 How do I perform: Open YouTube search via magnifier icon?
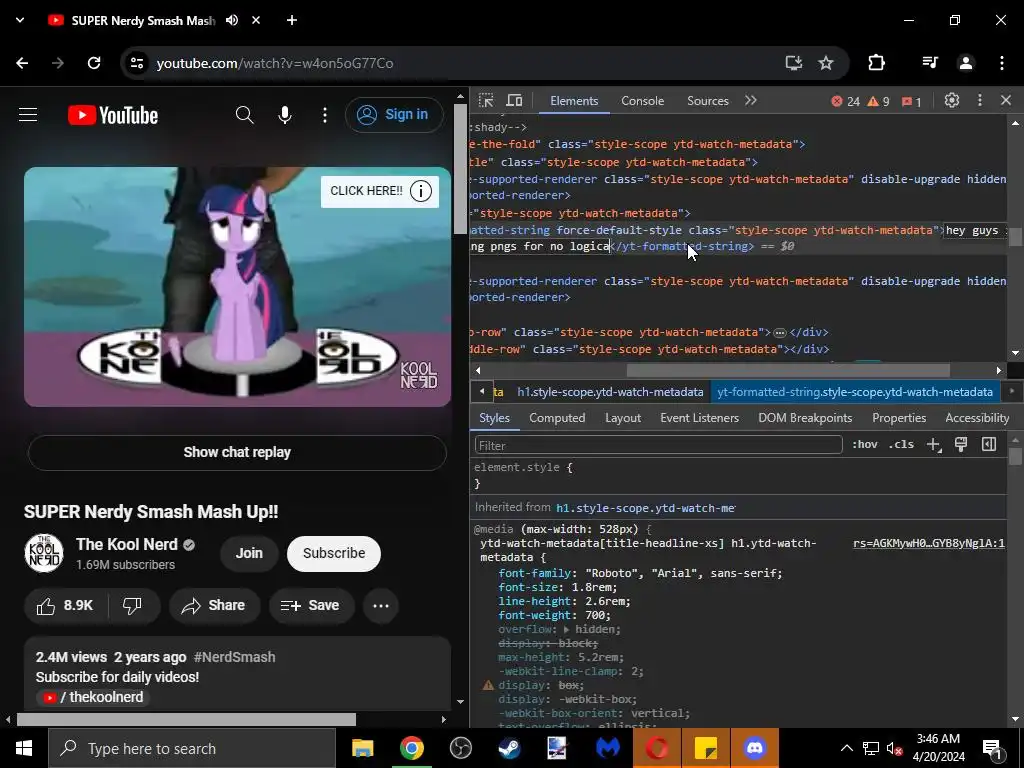(x=245, y=115)
